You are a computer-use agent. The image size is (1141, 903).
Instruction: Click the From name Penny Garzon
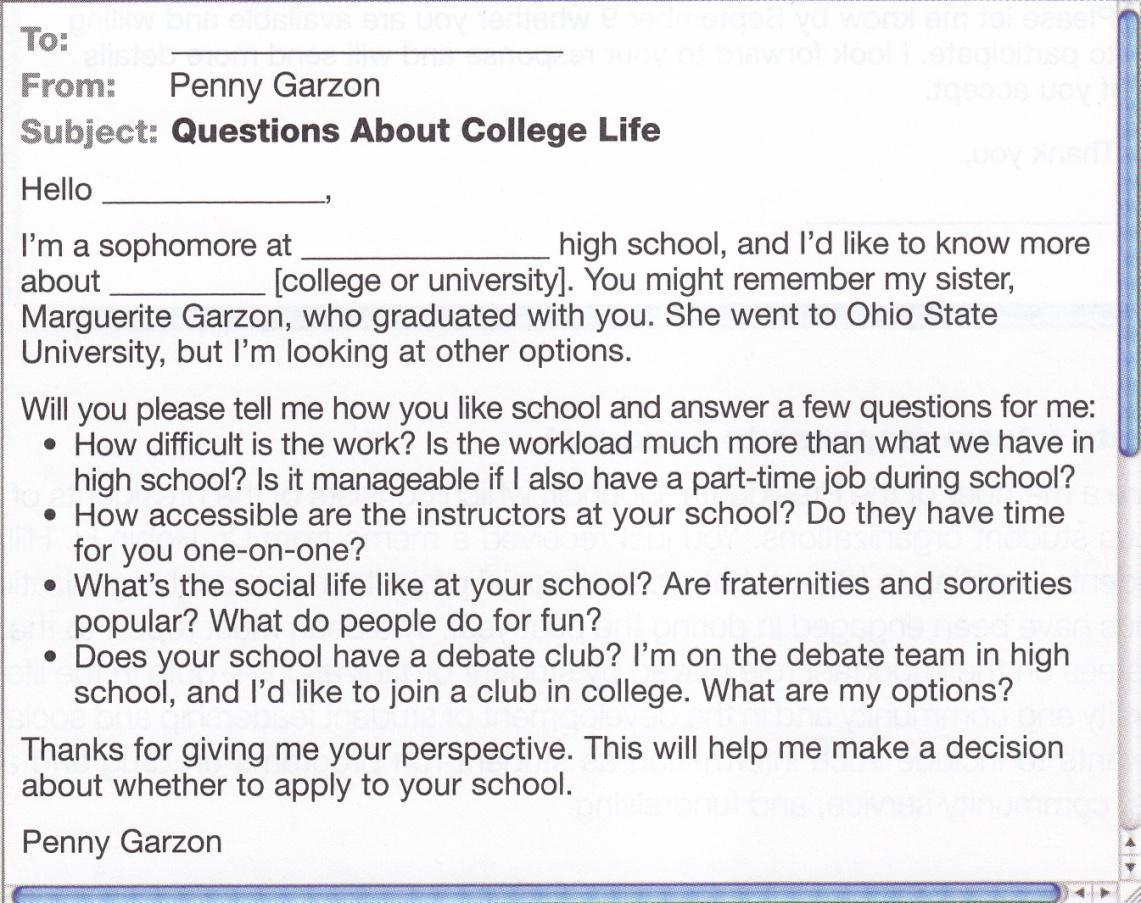click(275, 86)
